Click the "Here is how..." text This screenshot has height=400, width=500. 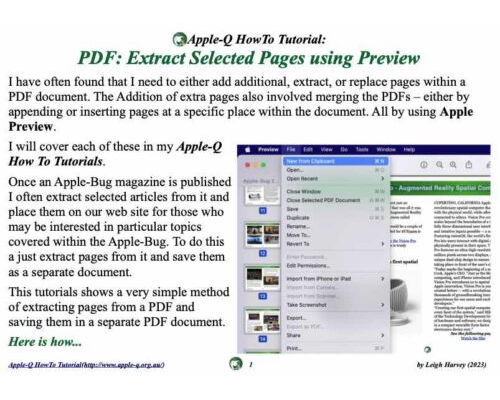point(45,342)
